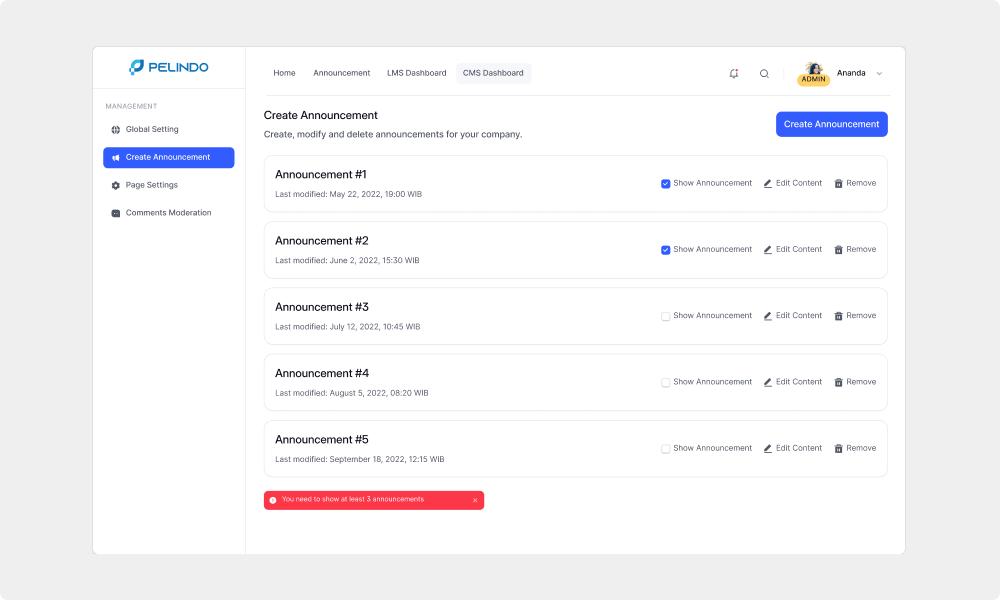Click trash icon for Announcement #2
This screenshot has width=1000, height=600.
tap(839, 250)
